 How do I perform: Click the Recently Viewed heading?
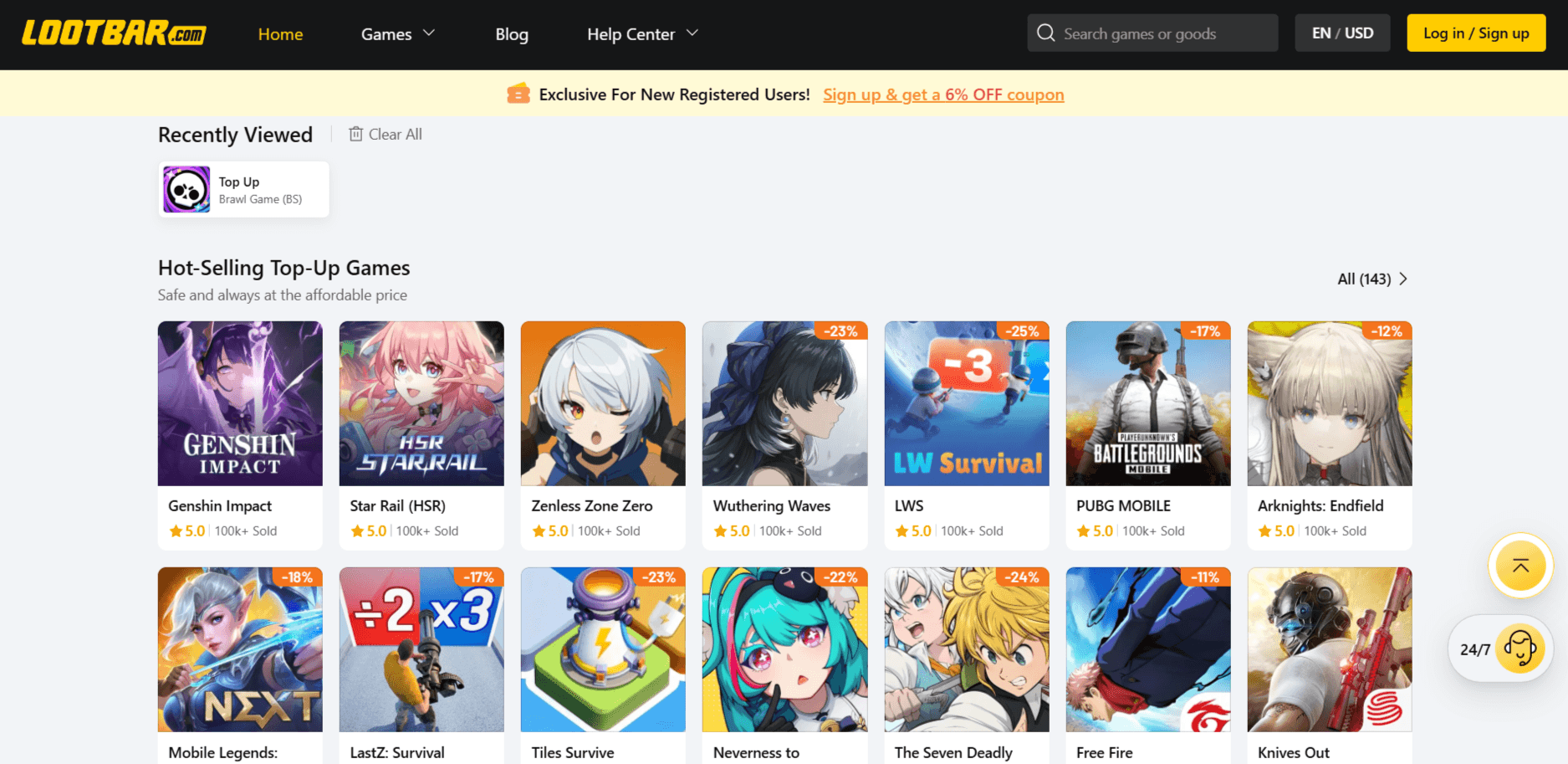click(235, 135)
